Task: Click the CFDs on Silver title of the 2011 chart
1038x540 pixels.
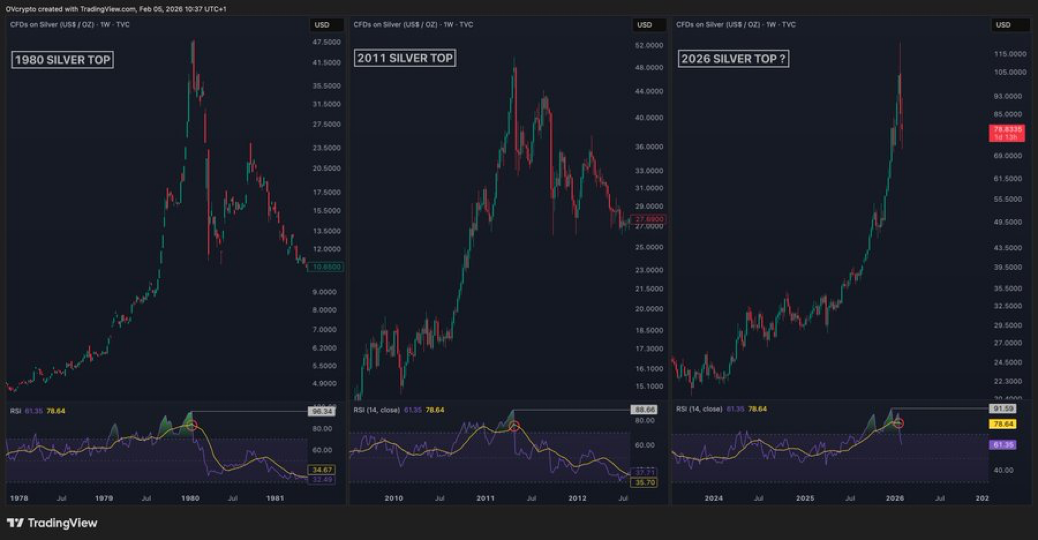Action: coord(413,24)
